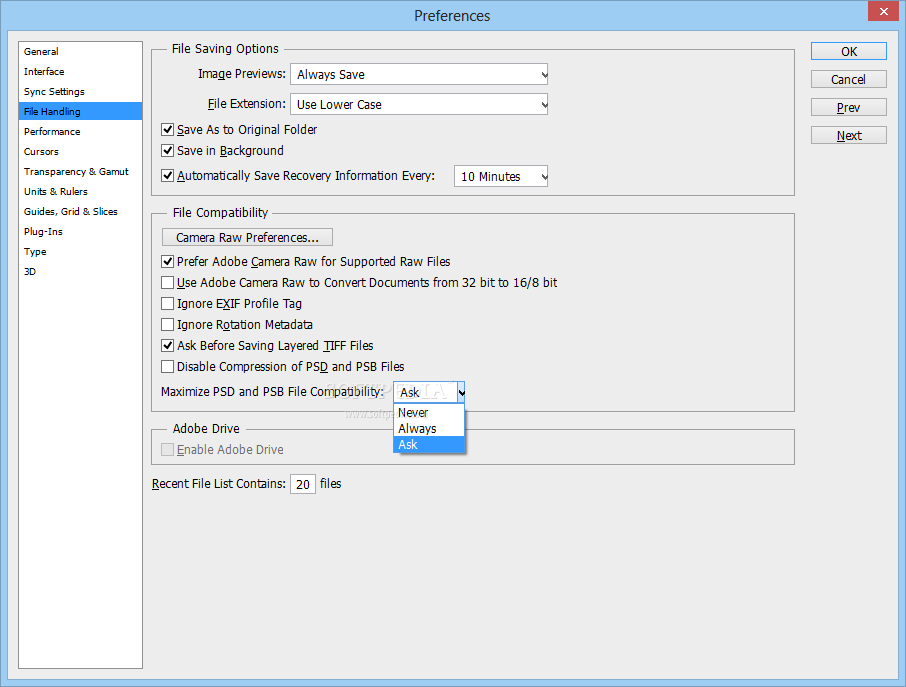This screenshot has width=906, height=687.
Task: Toggle Ask Before Saving Layered TIFF Files
Action: 168,346
